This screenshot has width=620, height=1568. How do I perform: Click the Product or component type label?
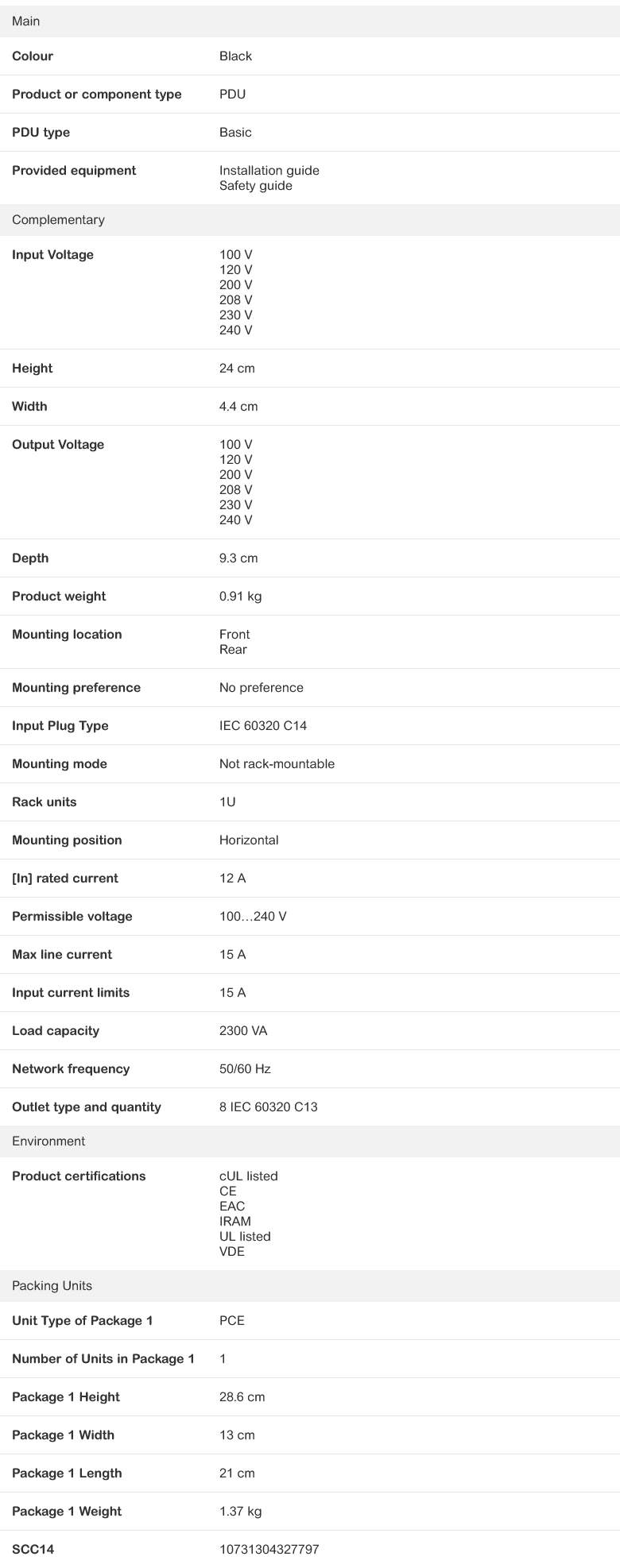click(96, 95)
